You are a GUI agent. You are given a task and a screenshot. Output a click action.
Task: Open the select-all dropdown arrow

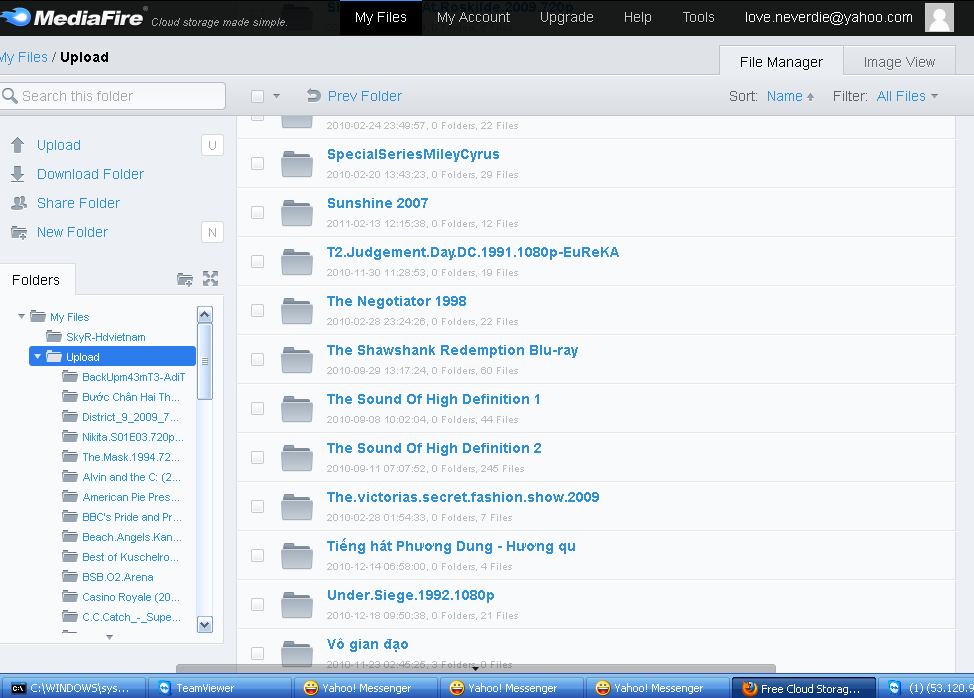[x=276, y=96]
